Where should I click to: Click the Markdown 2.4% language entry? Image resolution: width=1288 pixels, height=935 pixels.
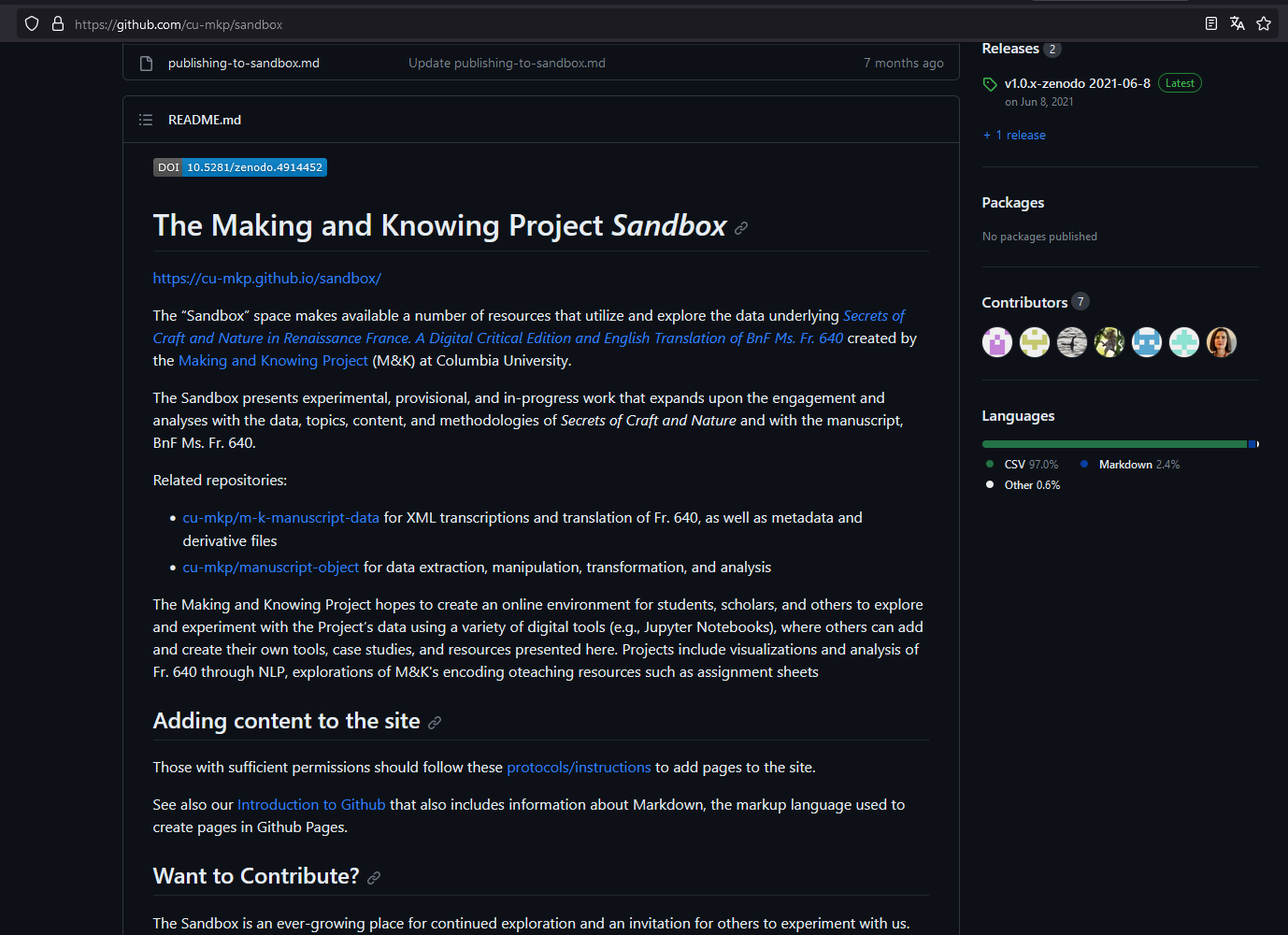click(x=1129, y=465)
